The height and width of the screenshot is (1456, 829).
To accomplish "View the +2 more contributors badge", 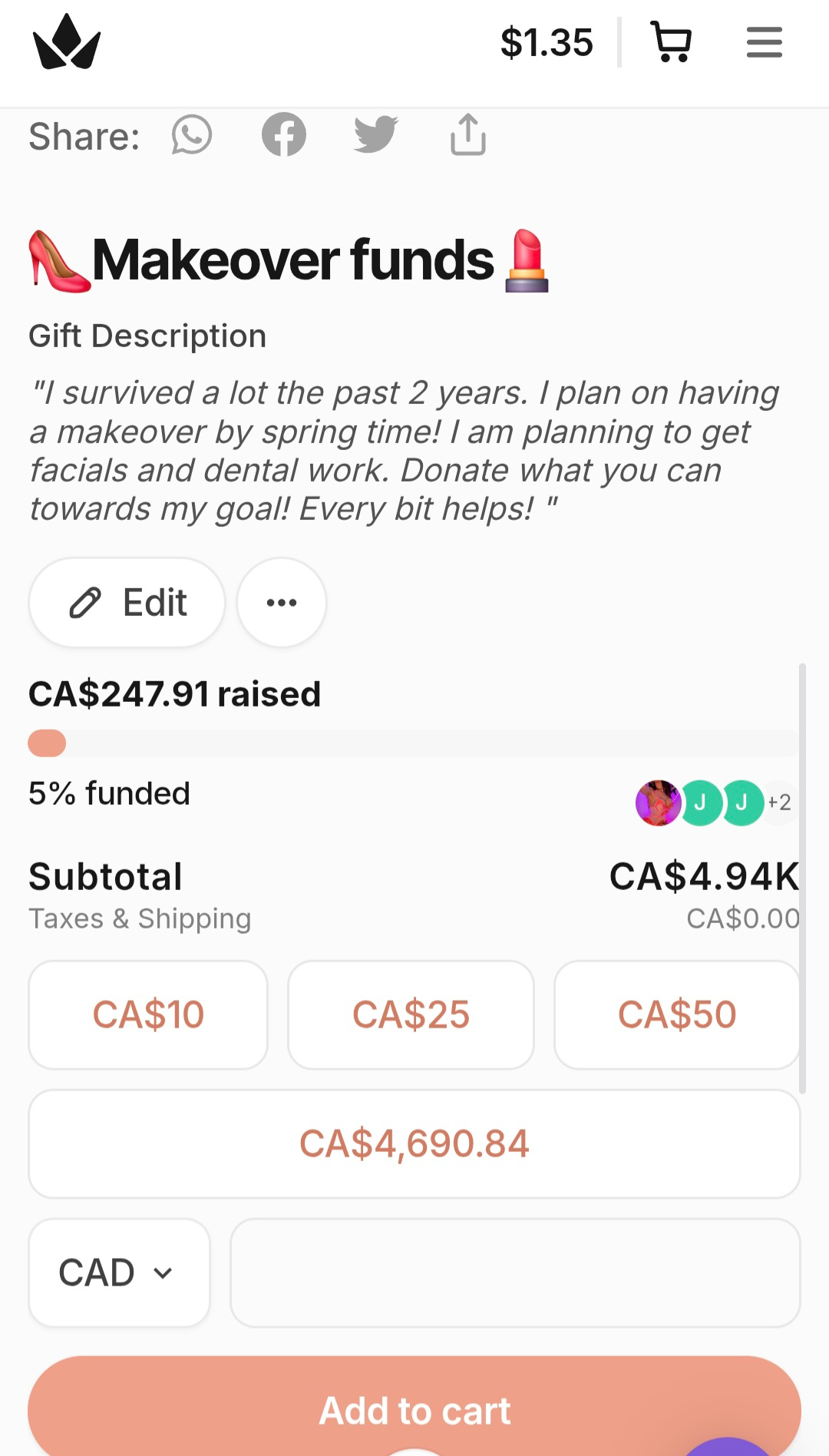I will coord(780,802).
